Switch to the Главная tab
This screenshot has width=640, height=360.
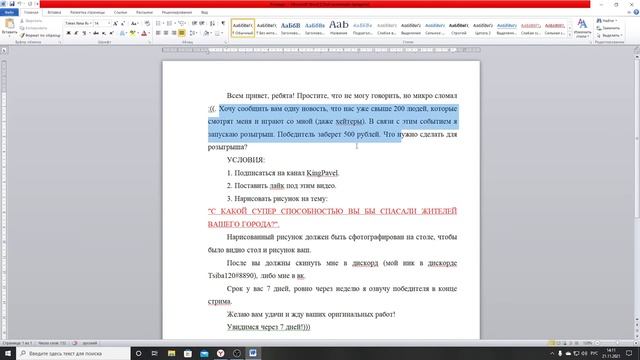tap(31, 13)
